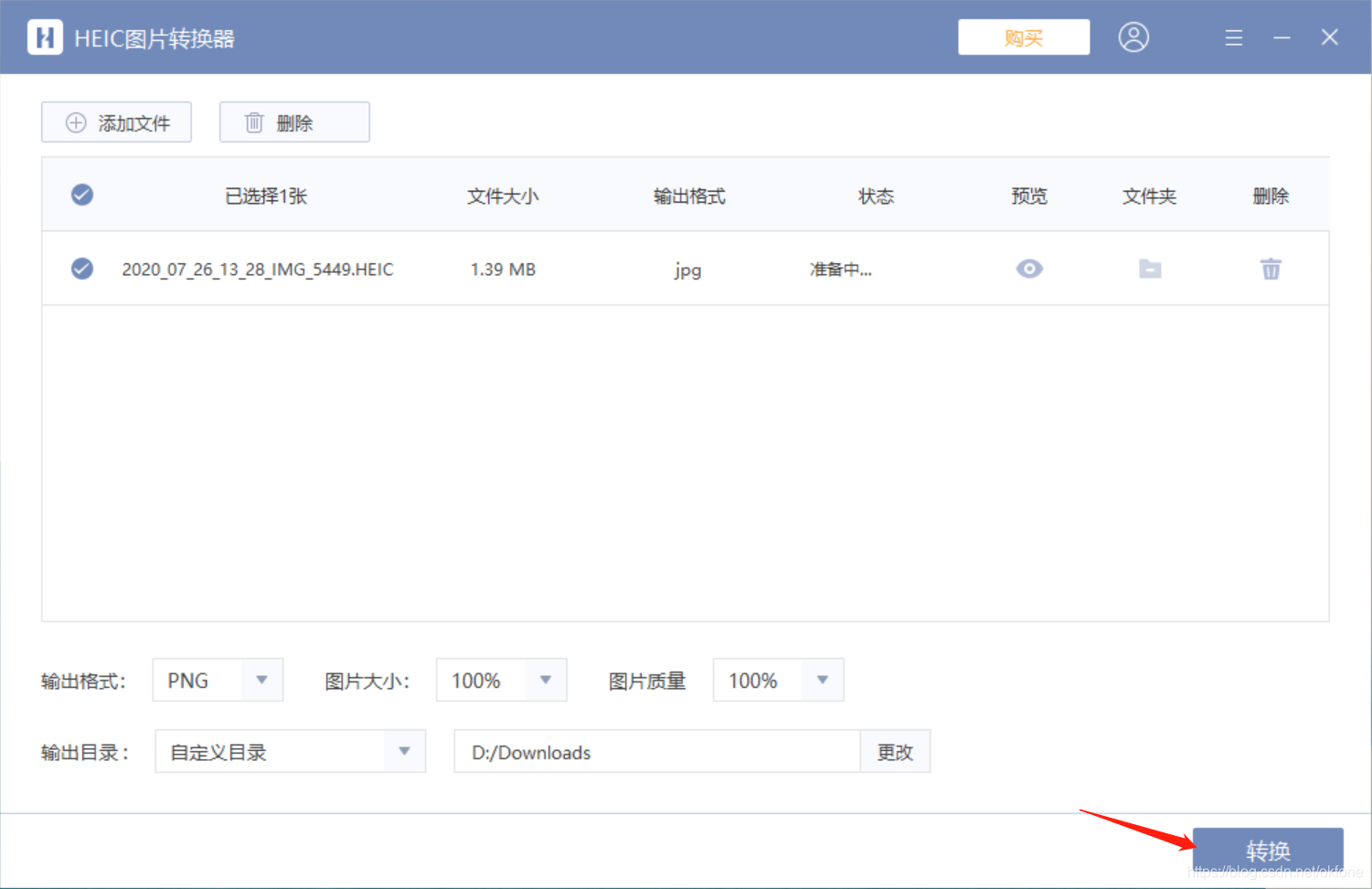Screen dimensions: 1372x889
Task: Open the 自定义目录 output directory dropdown
Action: click(x=291, y=751)
